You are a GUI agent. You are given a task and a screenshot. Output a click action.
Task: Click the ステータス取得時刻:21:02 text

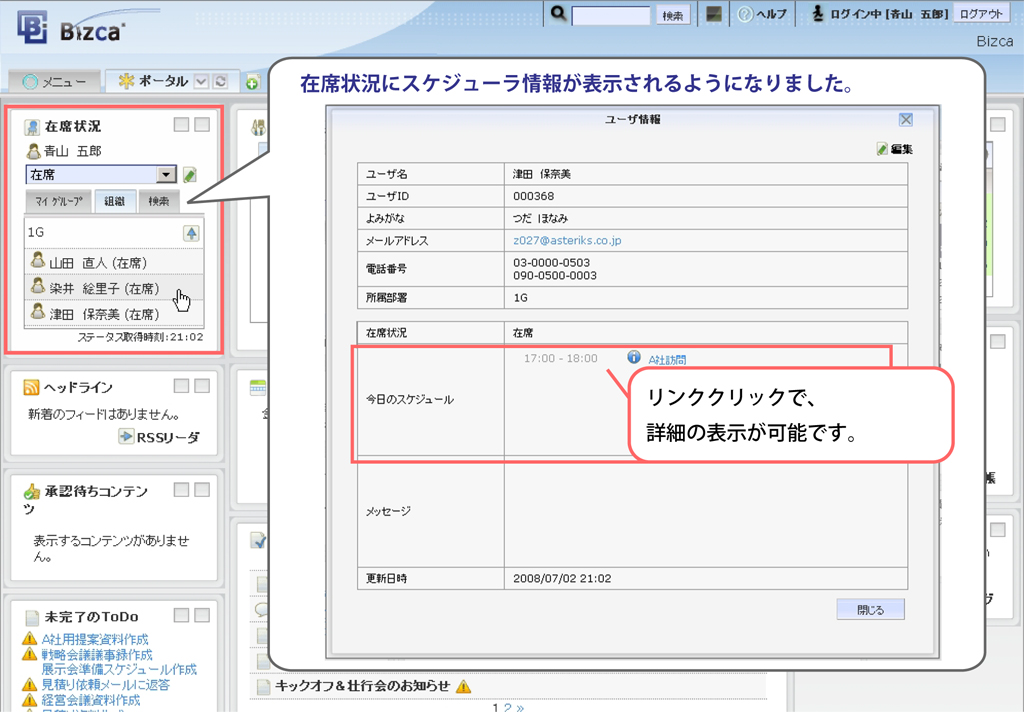click(x=140, y=337)
